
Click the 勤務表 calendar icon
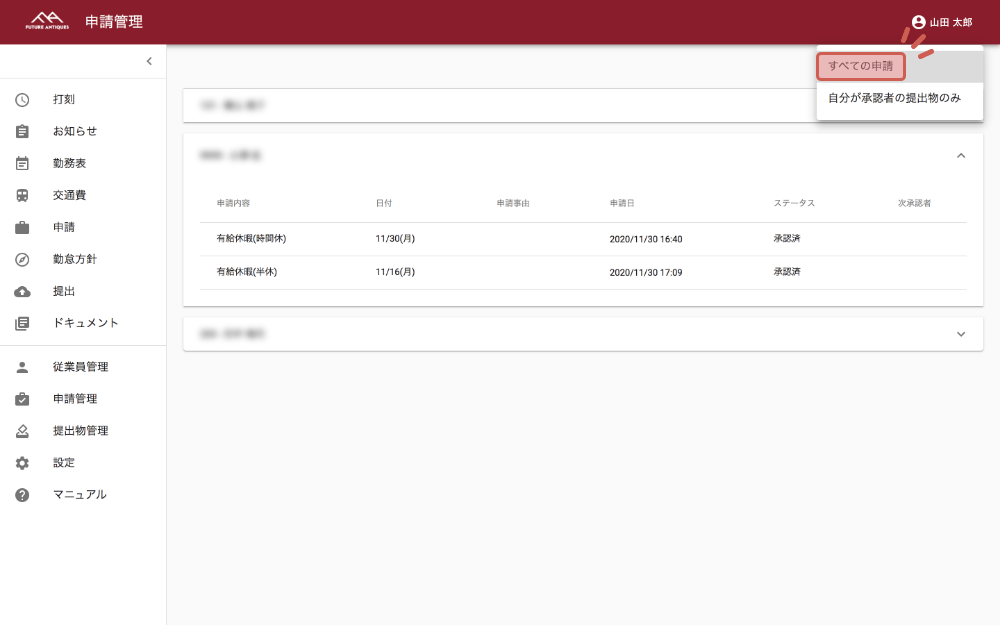[x=22, y=164]
